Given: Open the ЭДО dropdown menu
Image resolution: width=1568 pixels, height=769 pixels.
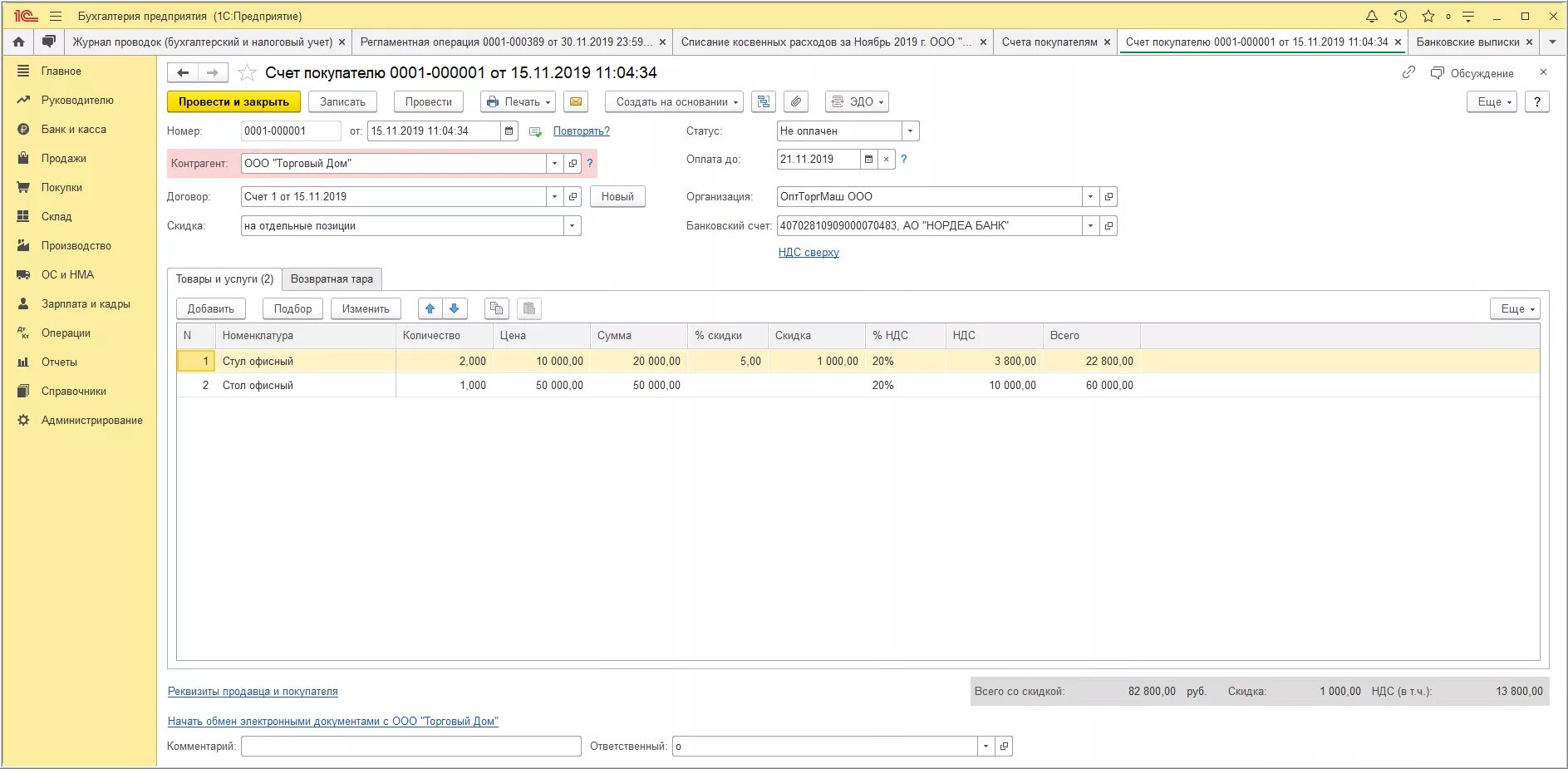Looking at the screenshot, I should click(857, 101).
